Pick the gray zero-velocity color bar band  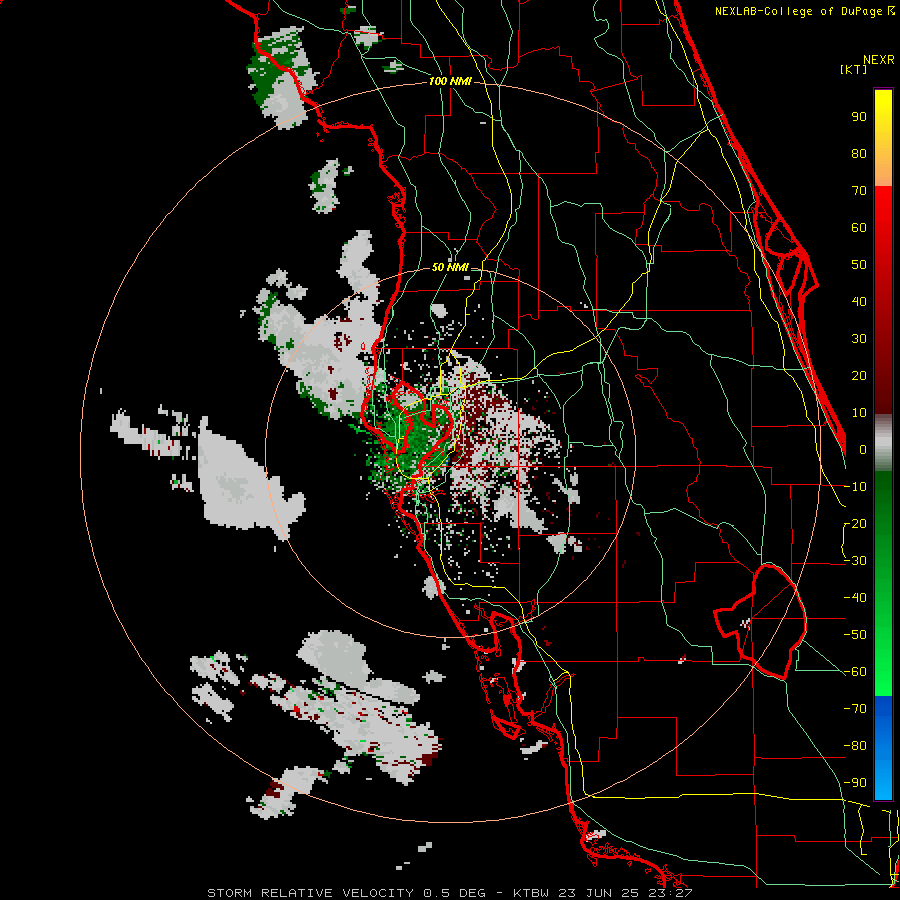pos(883,443)
